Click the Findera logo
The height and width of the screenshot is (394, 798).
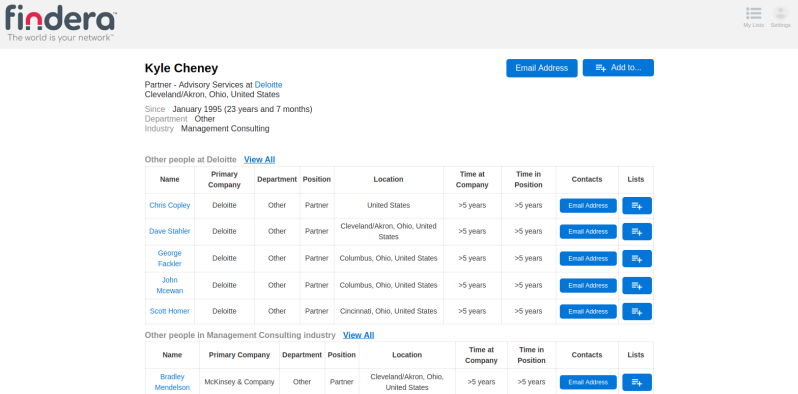tap(60, 22)
